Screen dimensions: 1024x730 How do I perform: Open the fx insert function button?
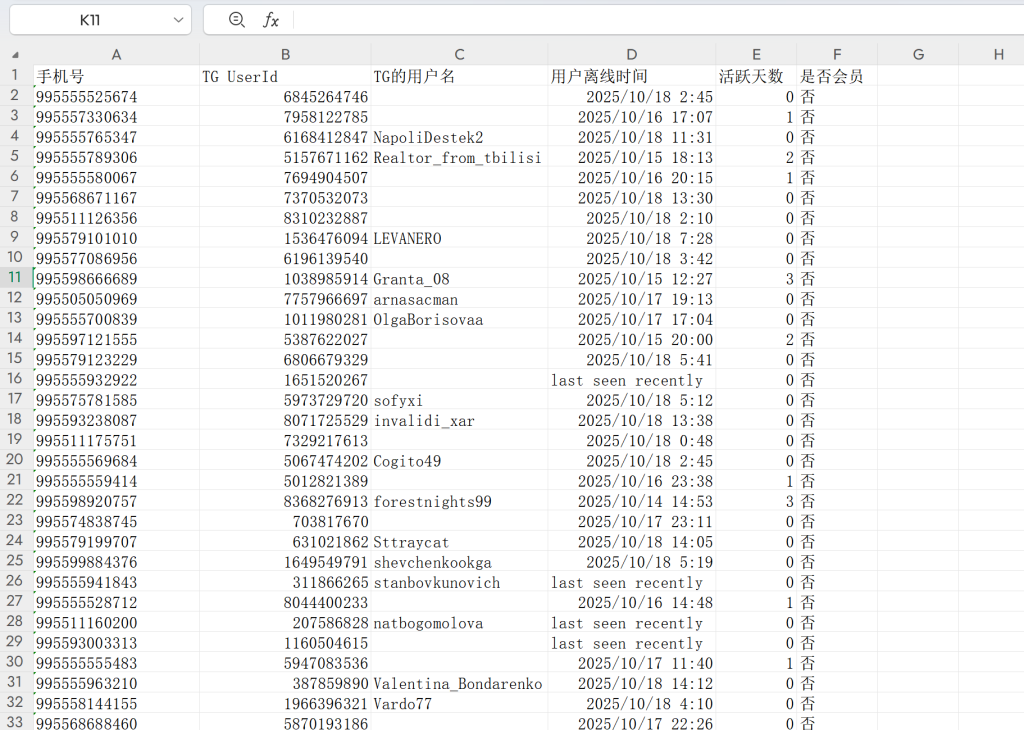(270, 20)
